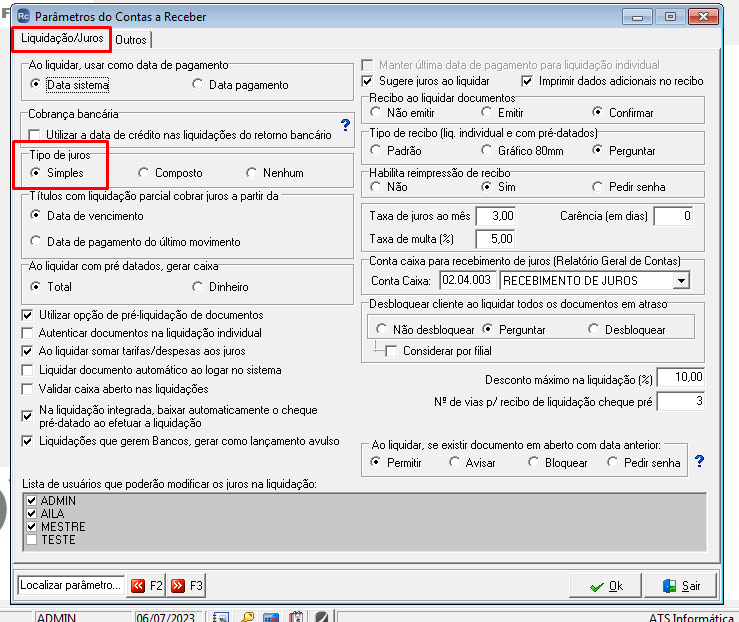Image resolution: width=739 pixels, height=622 pixels.
Task: Click Desconto máximo na liquidação field
Action: 681,377
